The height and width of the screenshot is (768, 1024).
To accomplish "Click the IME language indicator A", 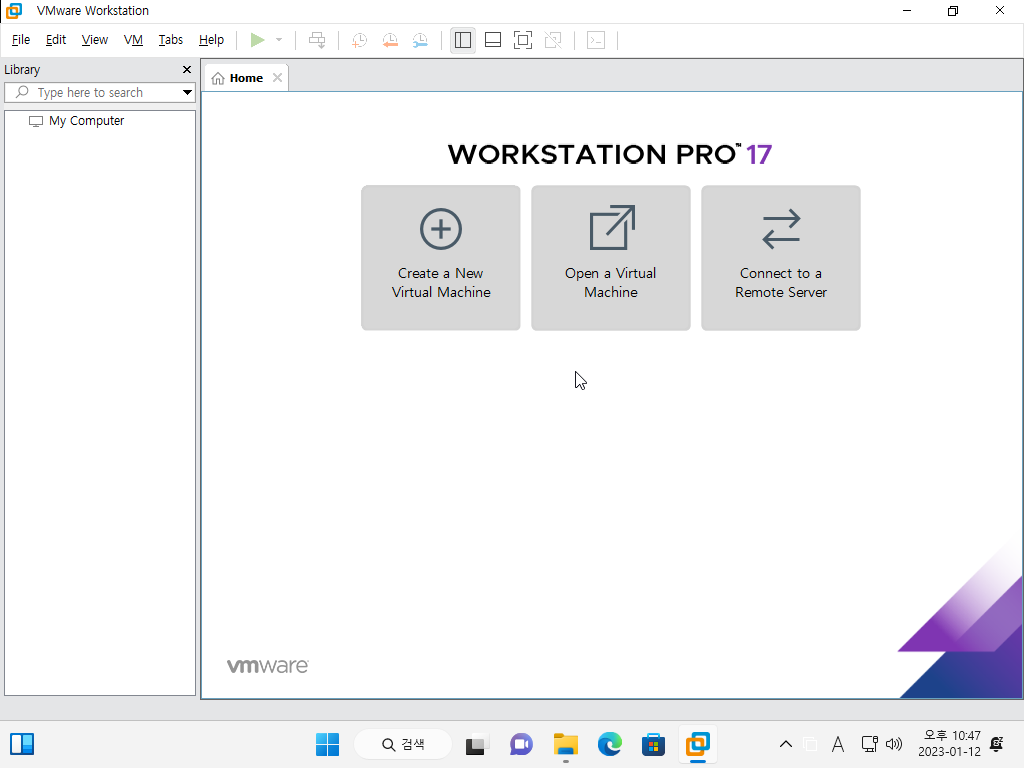I will 838,744.
